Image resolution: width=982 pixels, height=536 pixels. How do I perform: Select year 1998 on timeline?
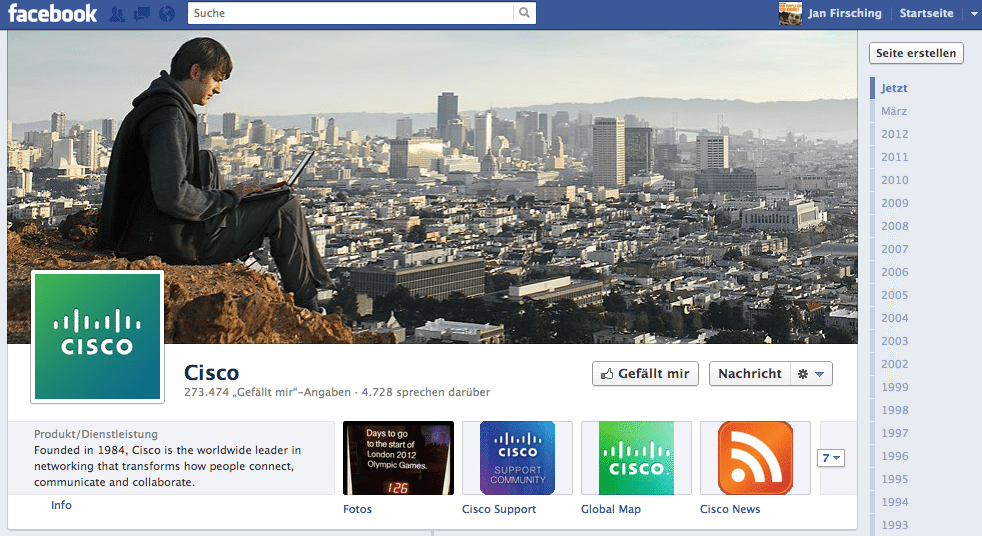click(894, 410)
